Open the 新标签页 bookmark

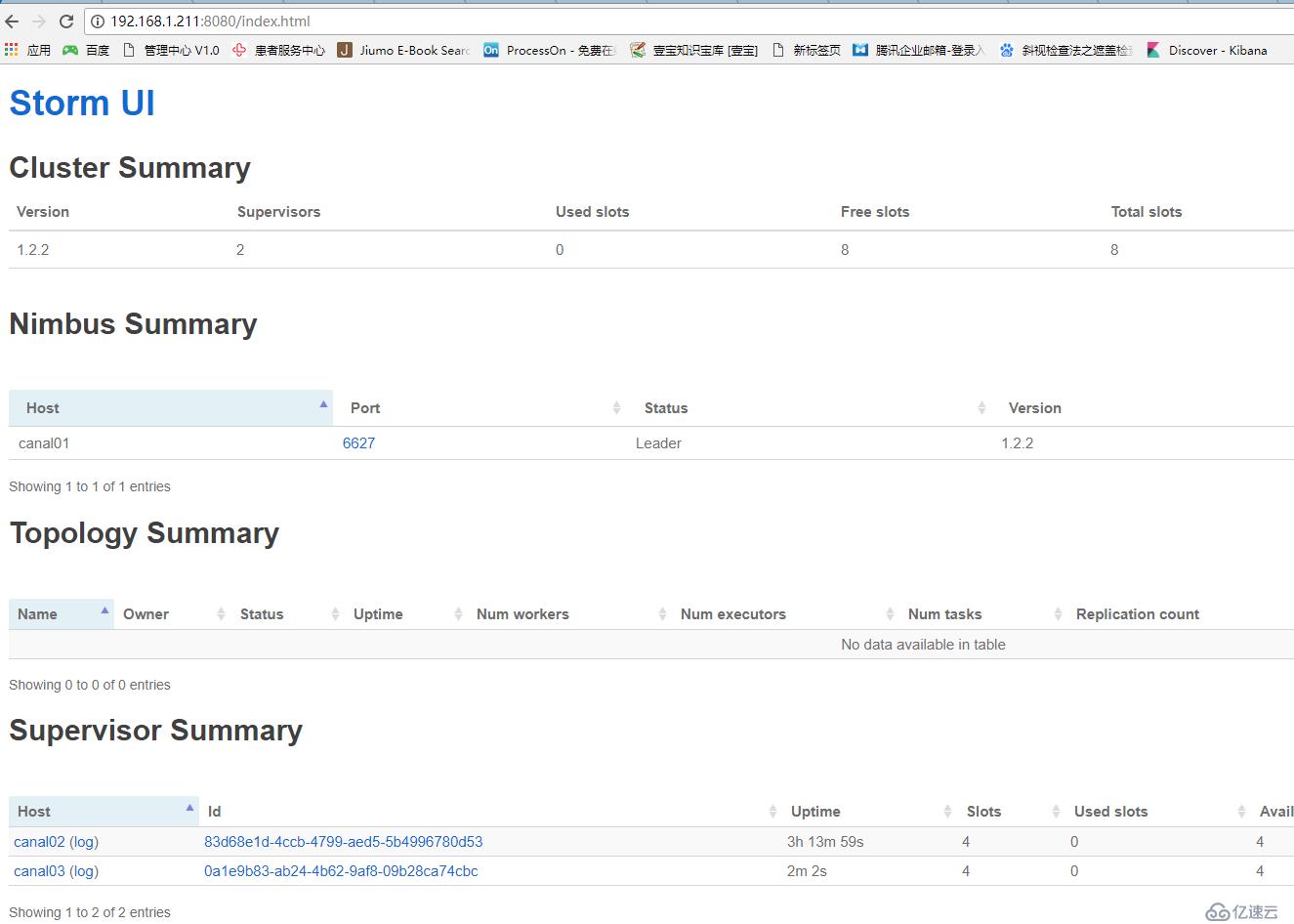pos(806,50)
